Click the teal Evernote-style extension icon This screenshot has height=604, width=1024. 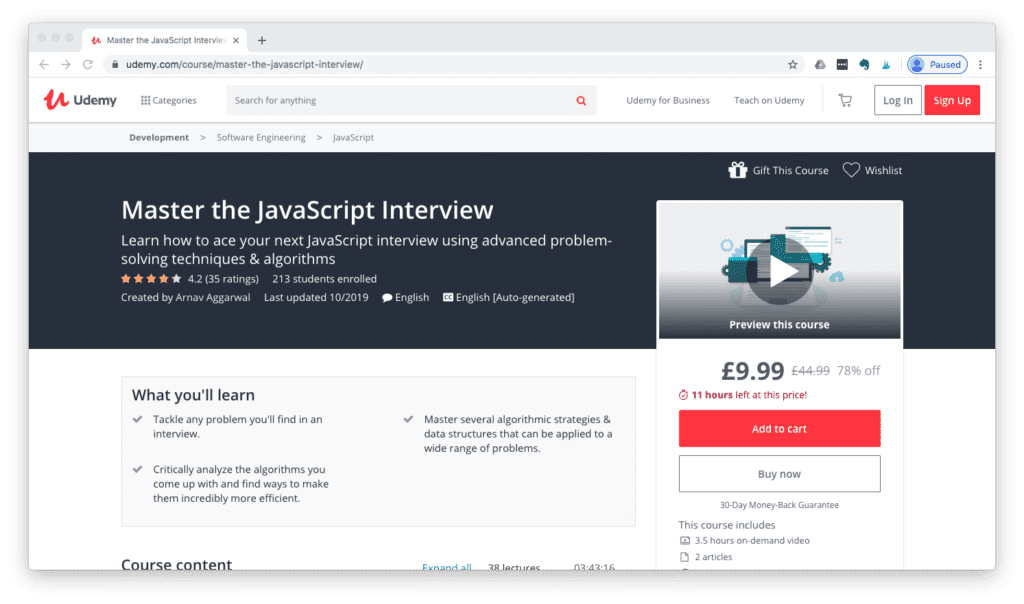click(x=864, y=65)
